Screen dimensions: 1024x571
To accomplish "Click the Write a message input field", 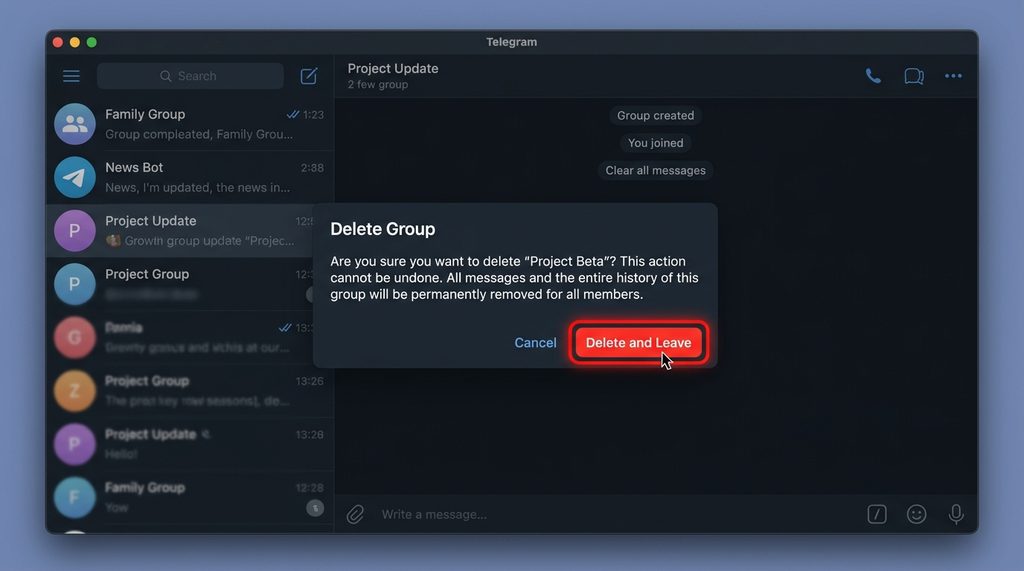I will tap(600, 514).
